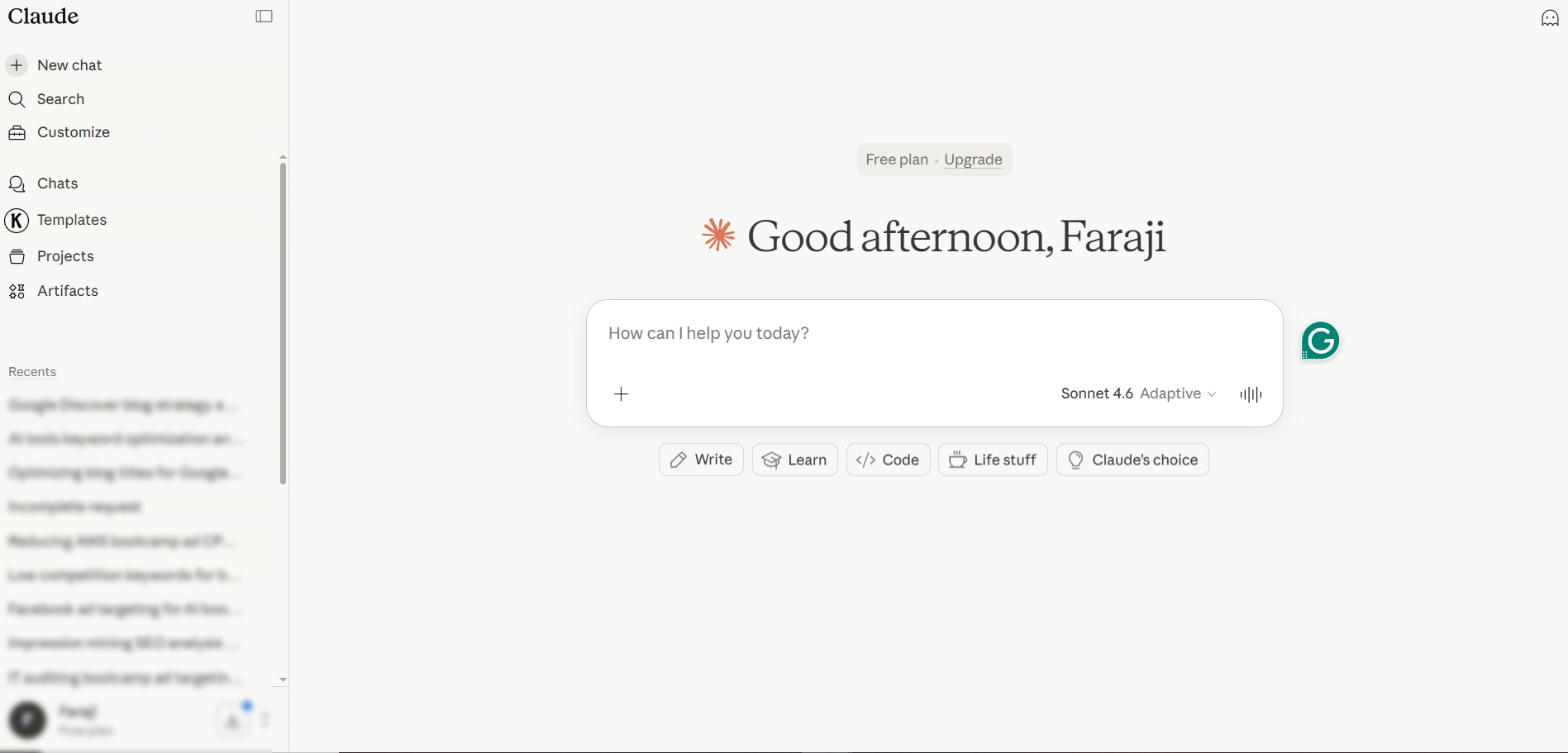This screenshot has height=753, width=1568.
Task: Click the sidebar scrollbar down arrow
Action: pos(283,679)
